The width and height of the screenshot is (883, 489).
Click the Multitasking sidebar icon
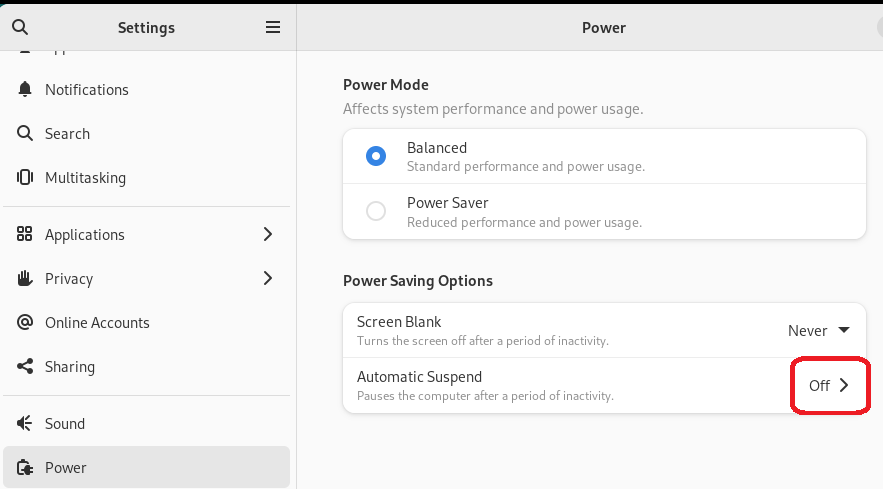25,178
